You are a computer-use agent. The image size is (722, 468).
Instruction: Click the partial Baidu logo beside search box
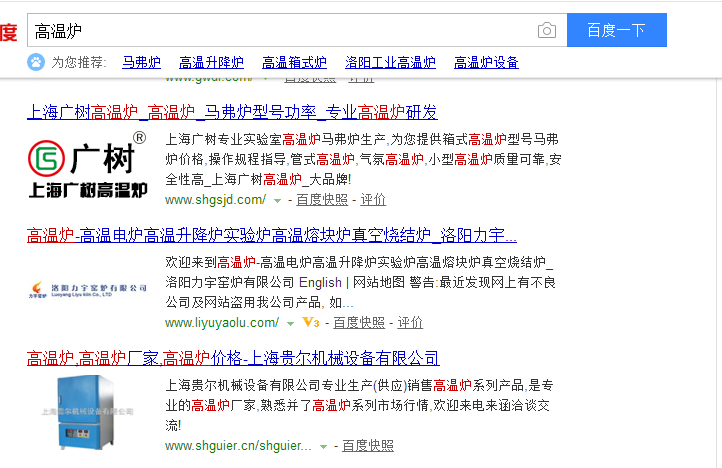click(x=8, y=31)
